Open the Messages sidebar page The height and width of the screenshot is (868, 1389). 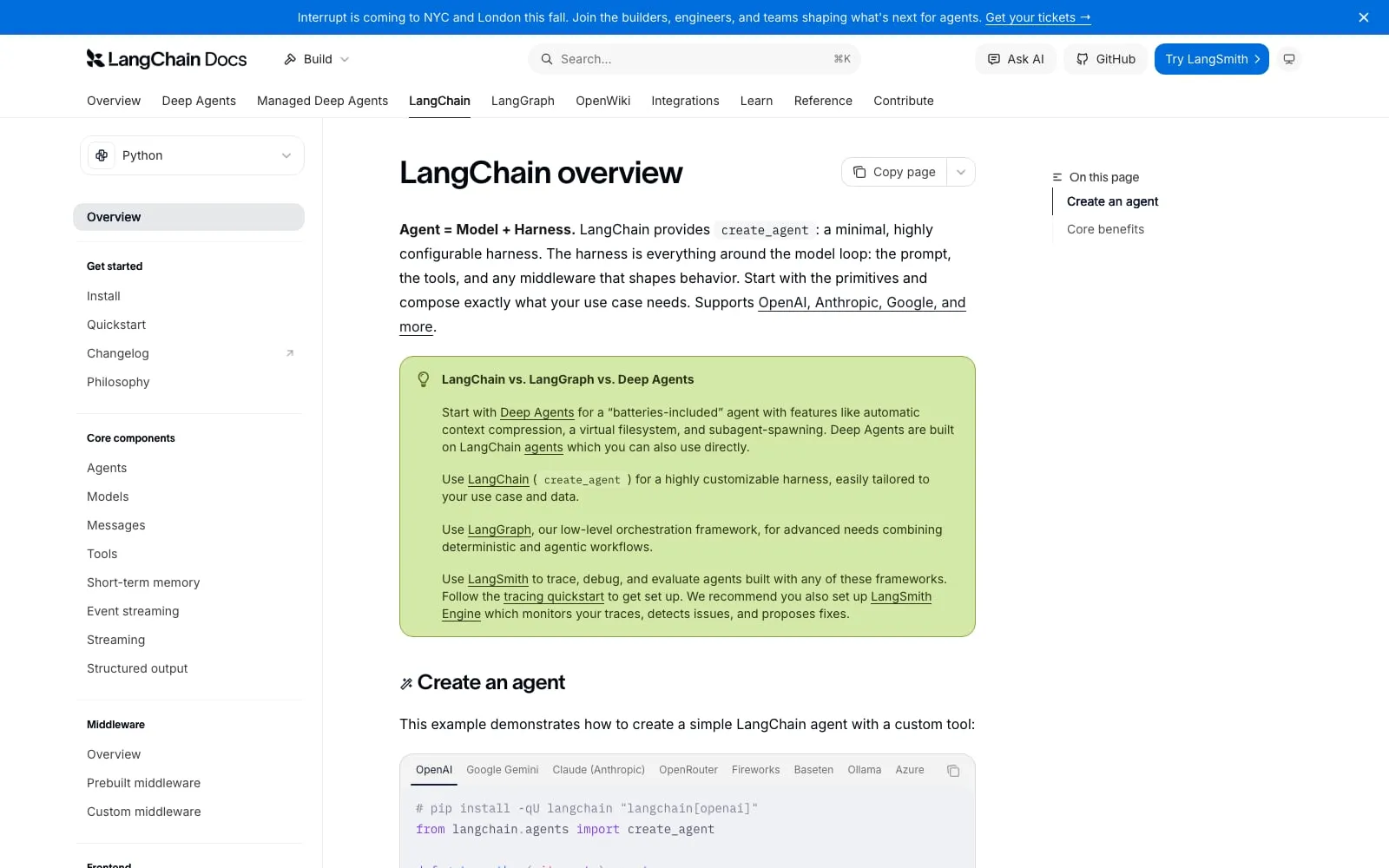[x=116, y=525]
